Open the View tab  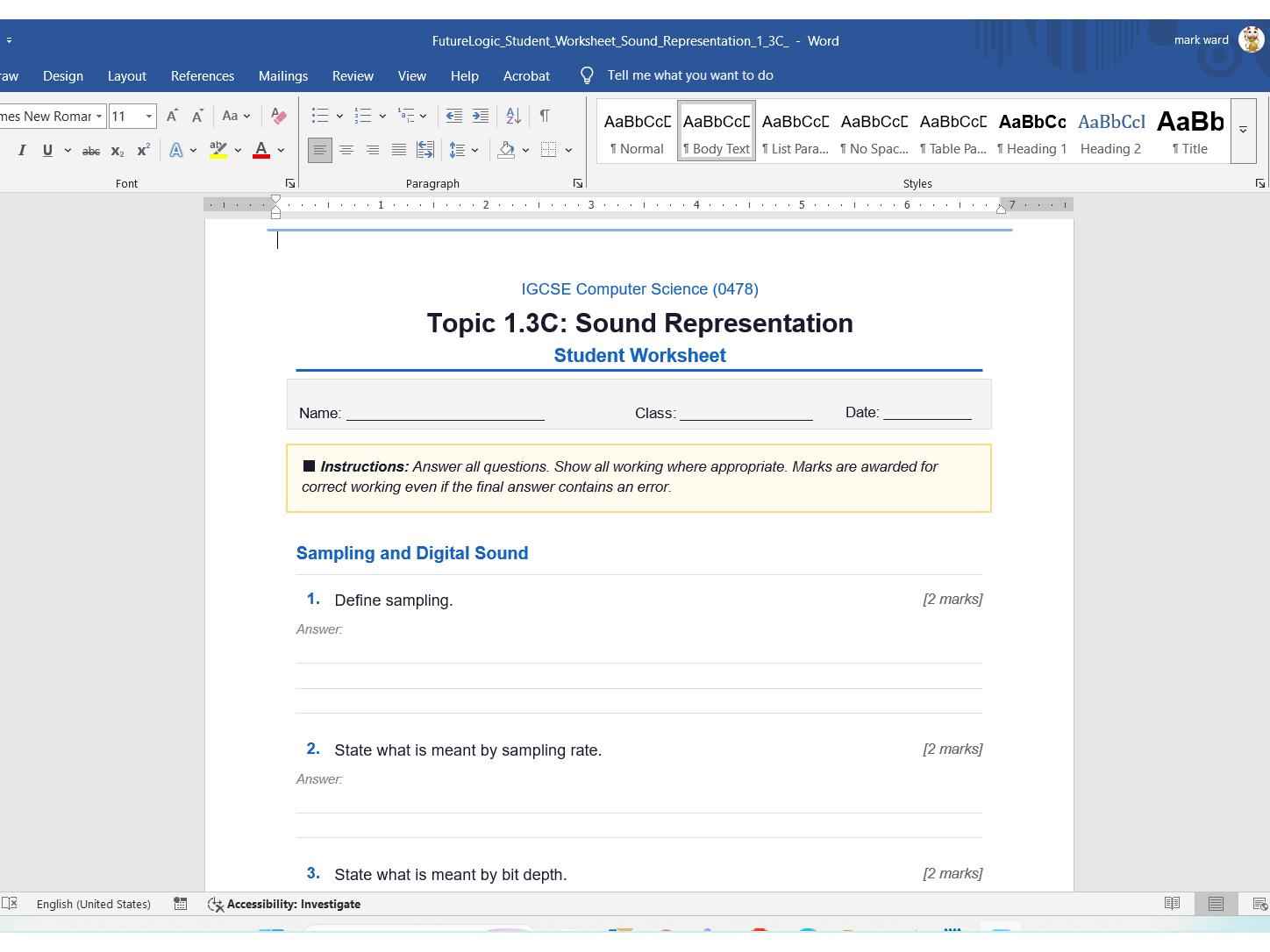(412, 76)
